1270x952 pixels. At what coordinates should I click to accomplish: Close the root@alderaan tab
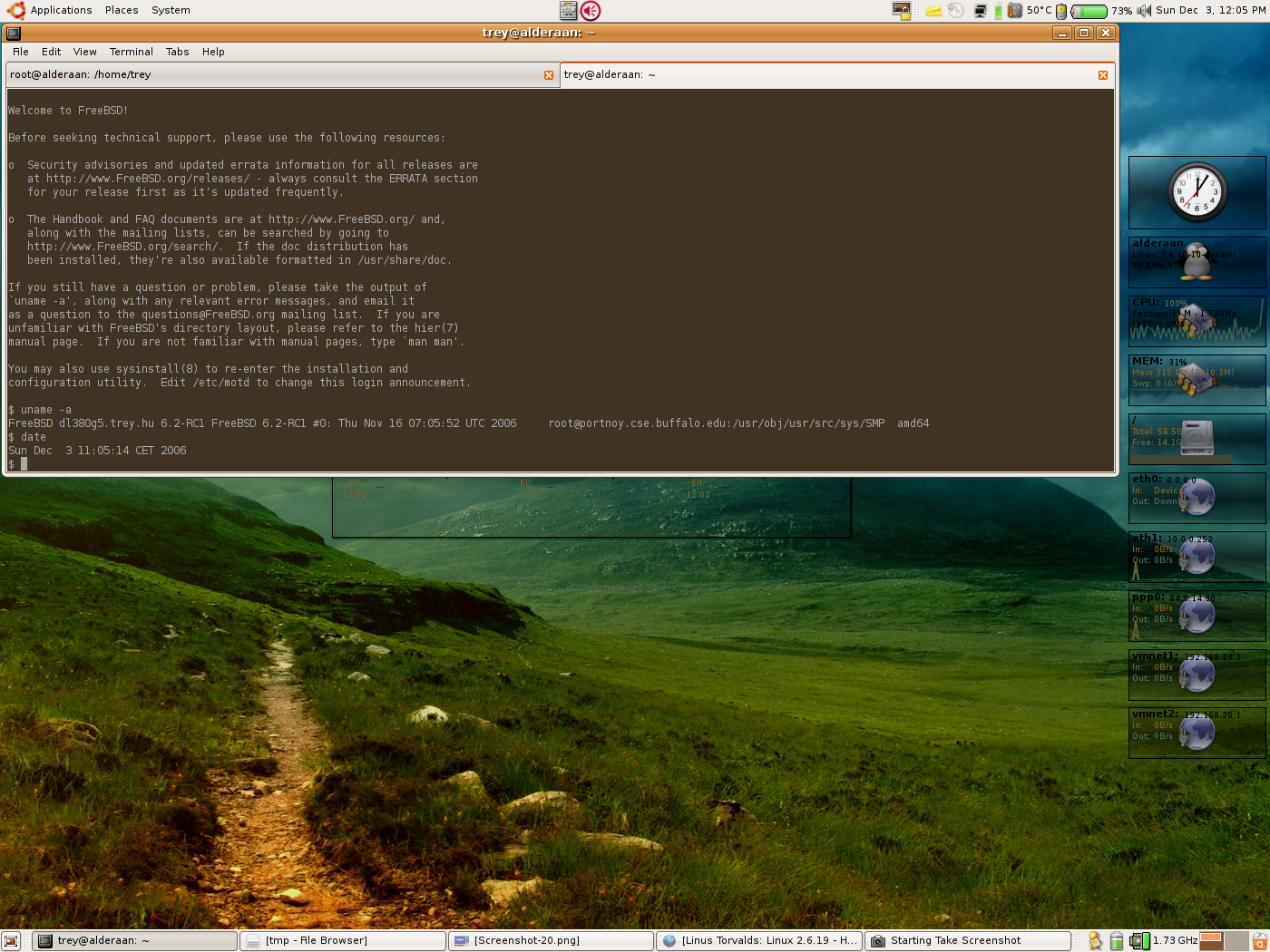coord(549,75)
